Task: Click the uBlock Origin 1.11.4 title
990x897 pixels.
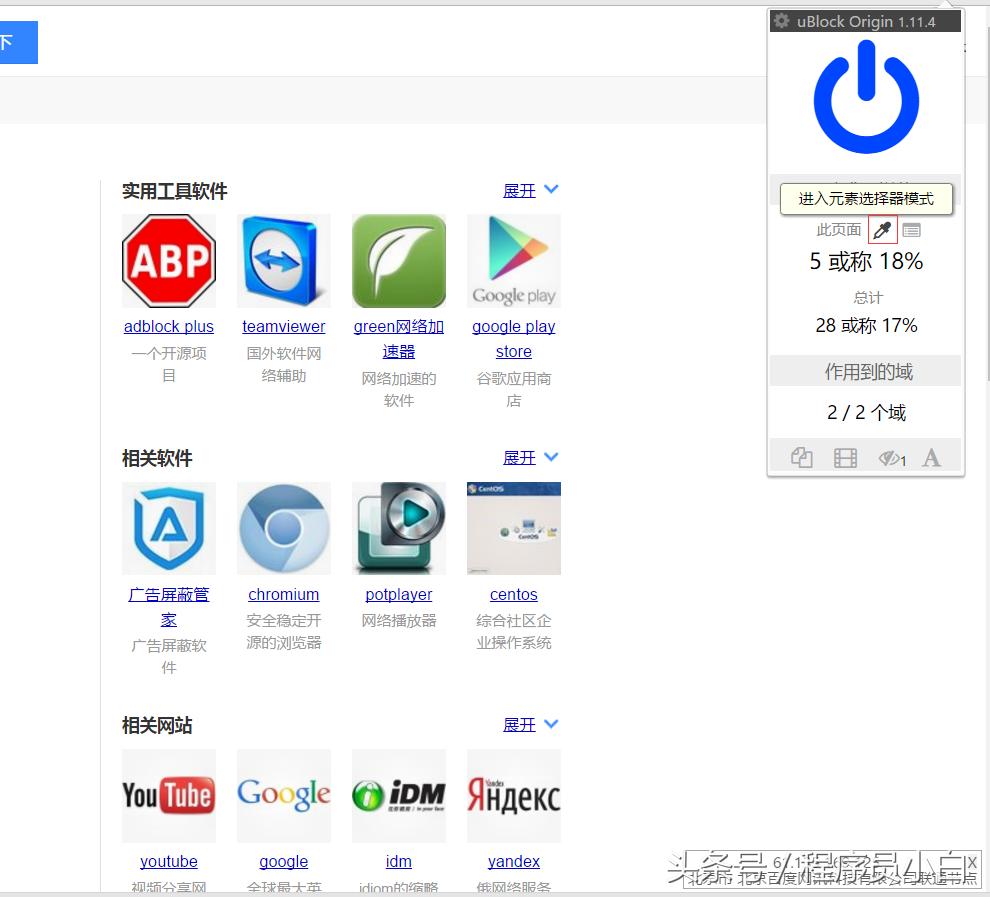Action: tap(866, 21)
